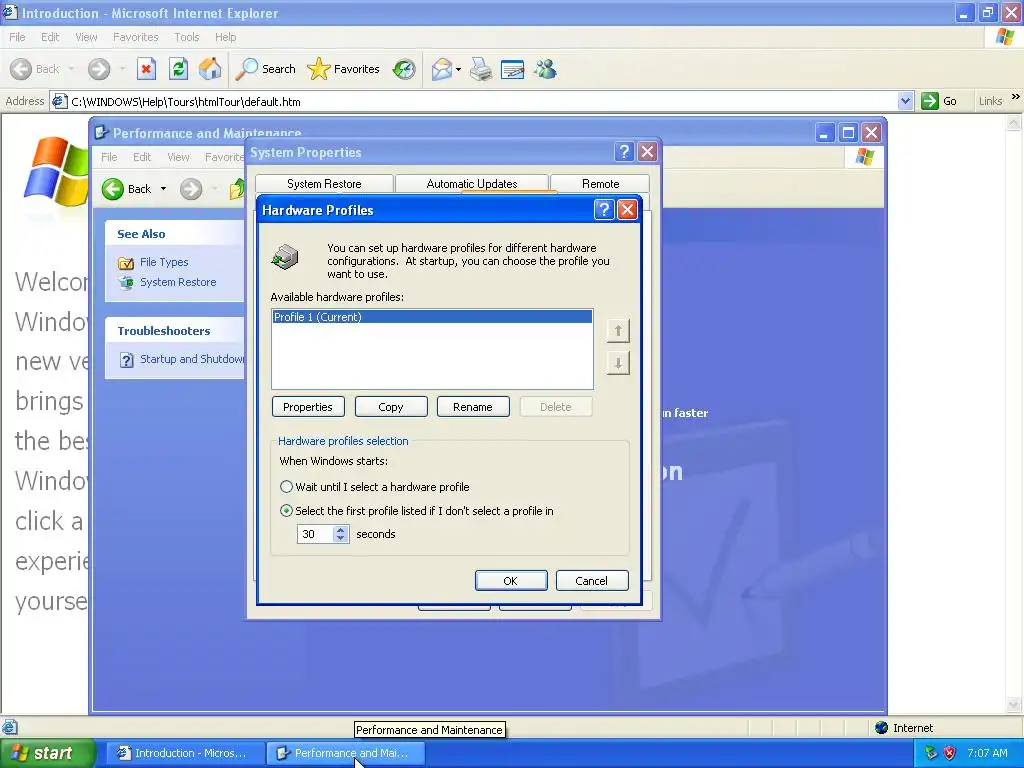
Task: Click the Internet Explorer Back button
Action: [35, 69]
